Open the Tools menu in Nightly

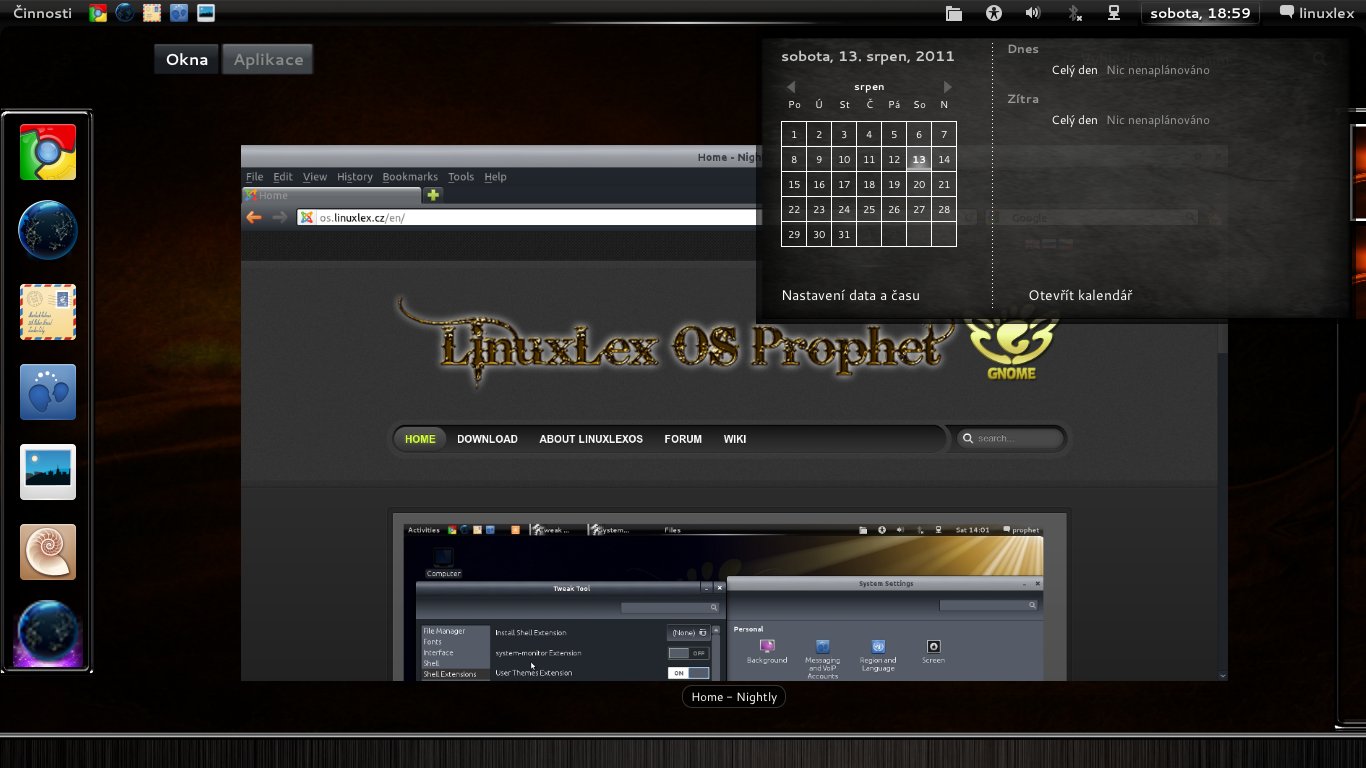click(461, 177)
